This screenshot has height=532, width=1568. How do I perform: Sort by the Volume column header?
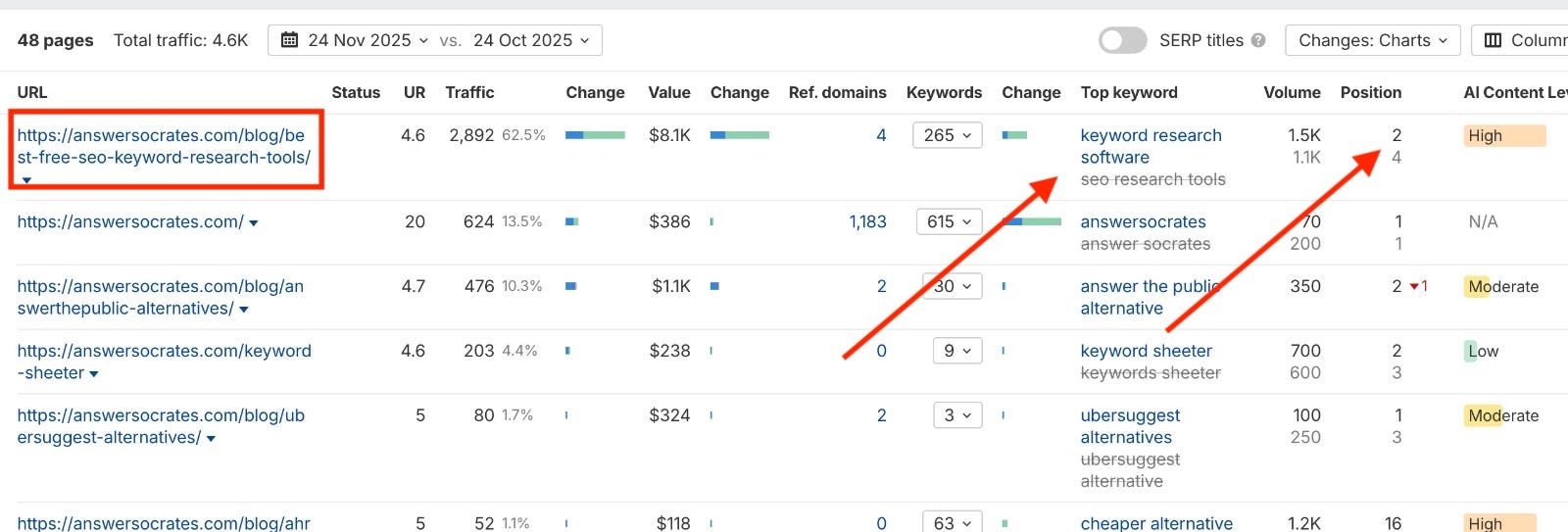(x=1292, y=92)
